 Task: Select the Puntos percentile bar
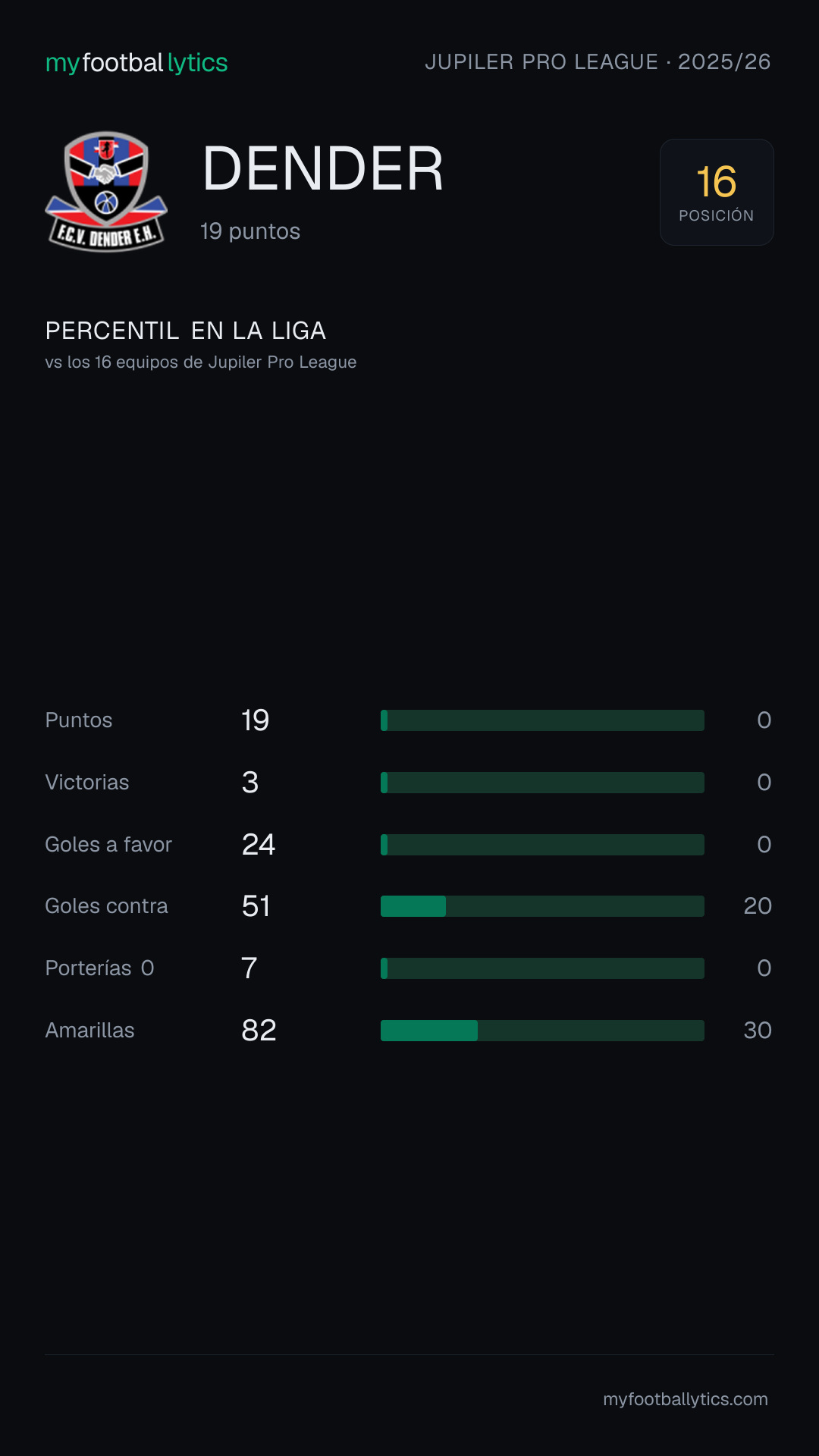coord(542,720)
